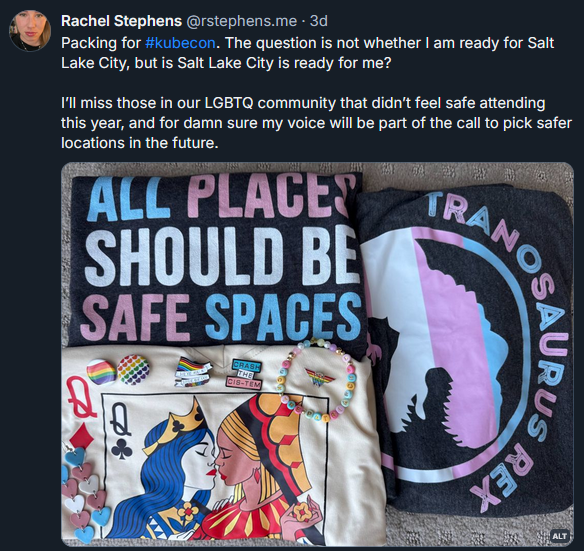Image resolution: width=584 pixels, height=551 pixels.
Task: Click the paragraph about the LGBTQ community
Action: tap(316, 123)
